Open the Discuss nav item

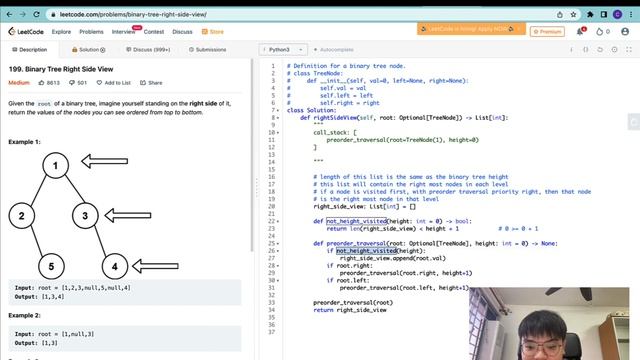click(182, 31)
